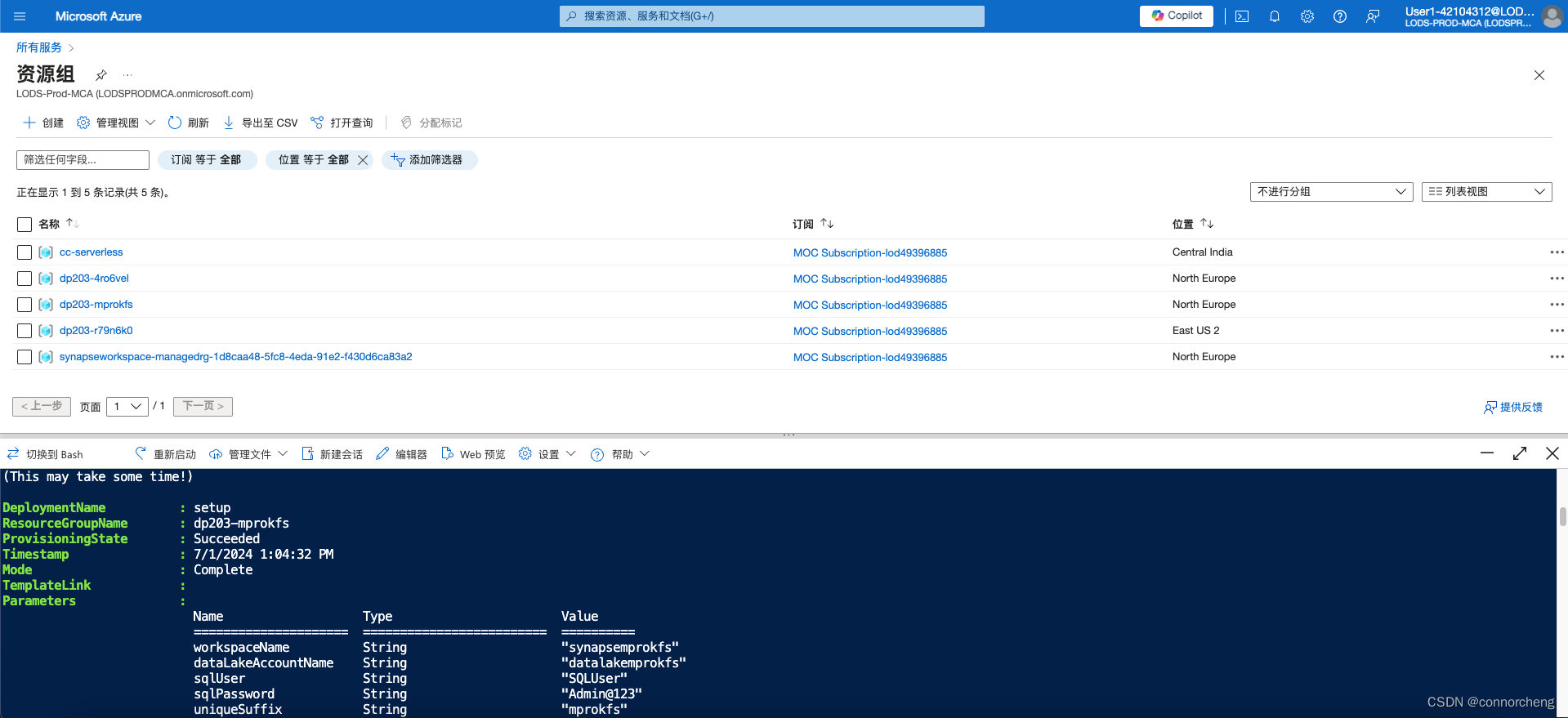The width and height of the screenshot is (1568, 718).
Task: Focus the filter any field box
Action: click(83, 159)
